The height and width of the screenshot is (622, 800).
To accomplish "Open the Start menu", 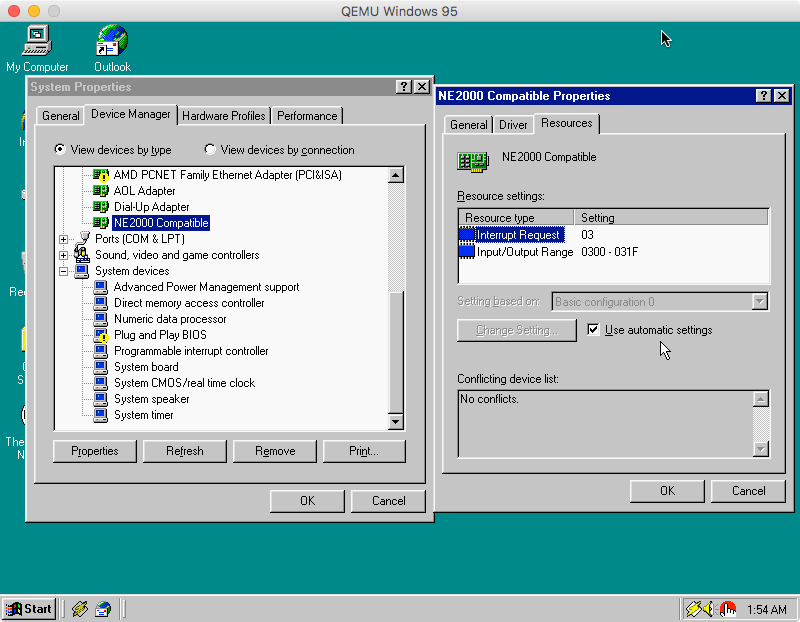I will pos(29,609).
